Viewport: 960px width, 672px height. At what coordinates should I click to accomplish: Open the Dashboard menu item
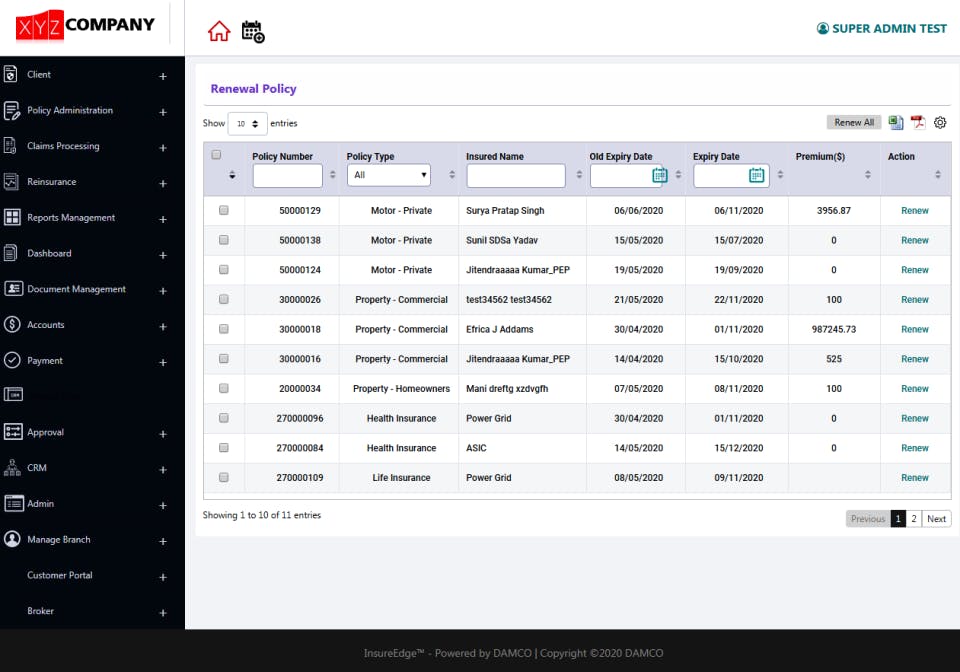click(x=49, y=253)
